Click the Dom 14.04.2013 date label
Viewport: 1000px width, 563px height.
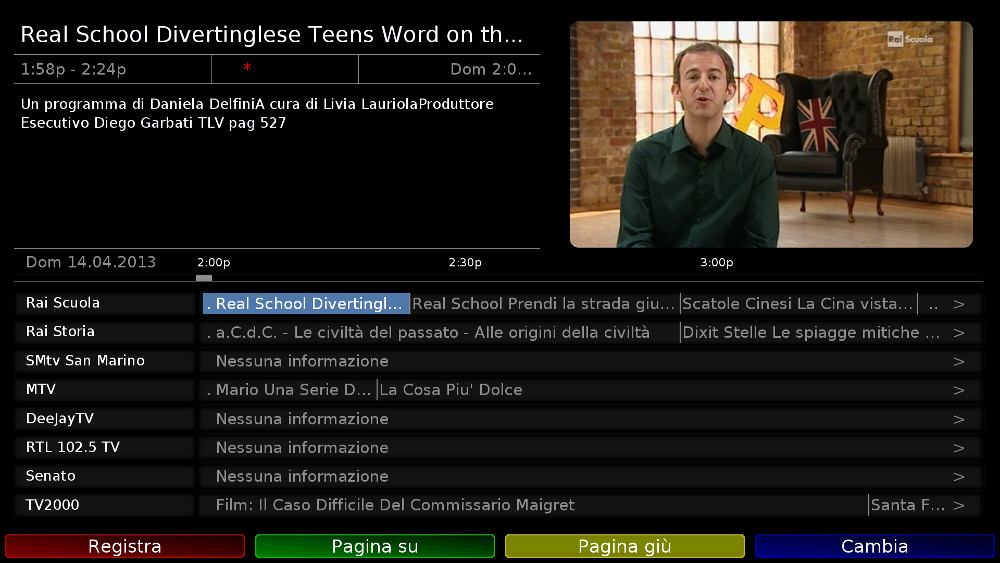tap(91, 262)
